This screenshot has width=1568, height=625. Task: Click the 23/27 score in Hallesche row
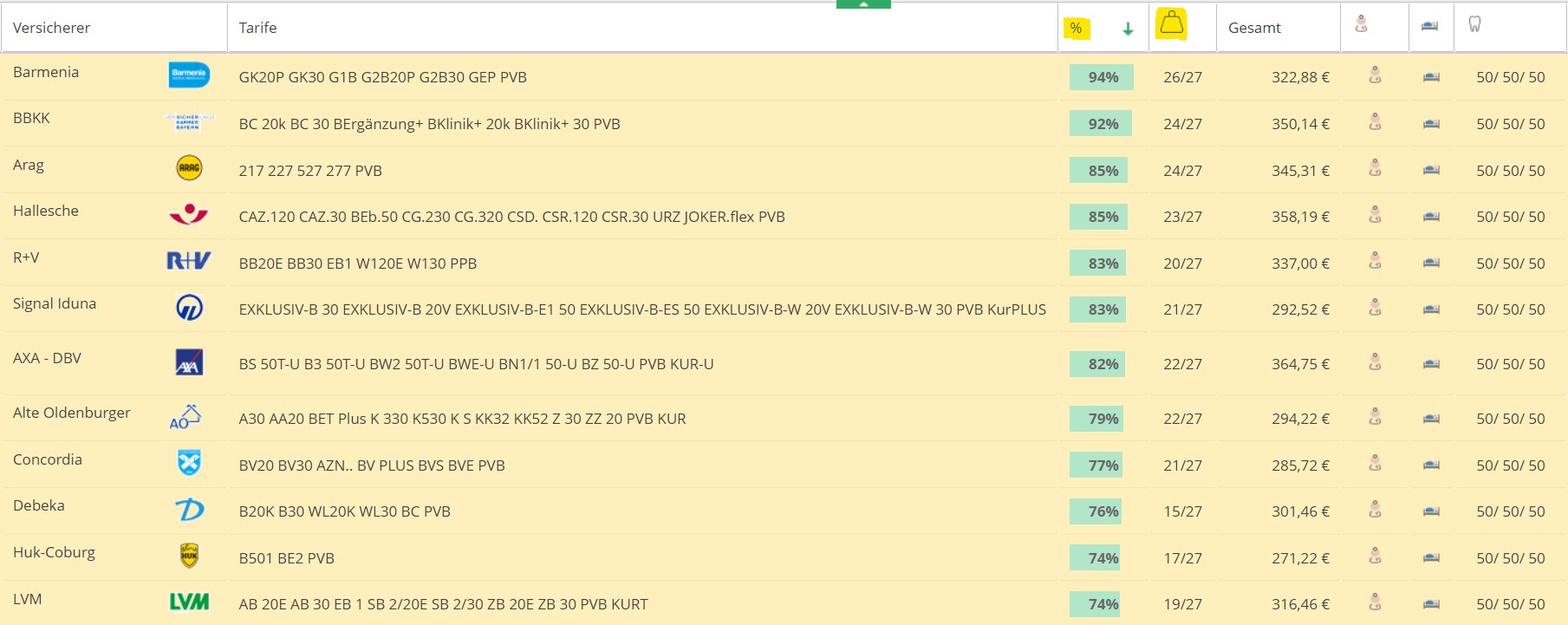(1182, 217)
